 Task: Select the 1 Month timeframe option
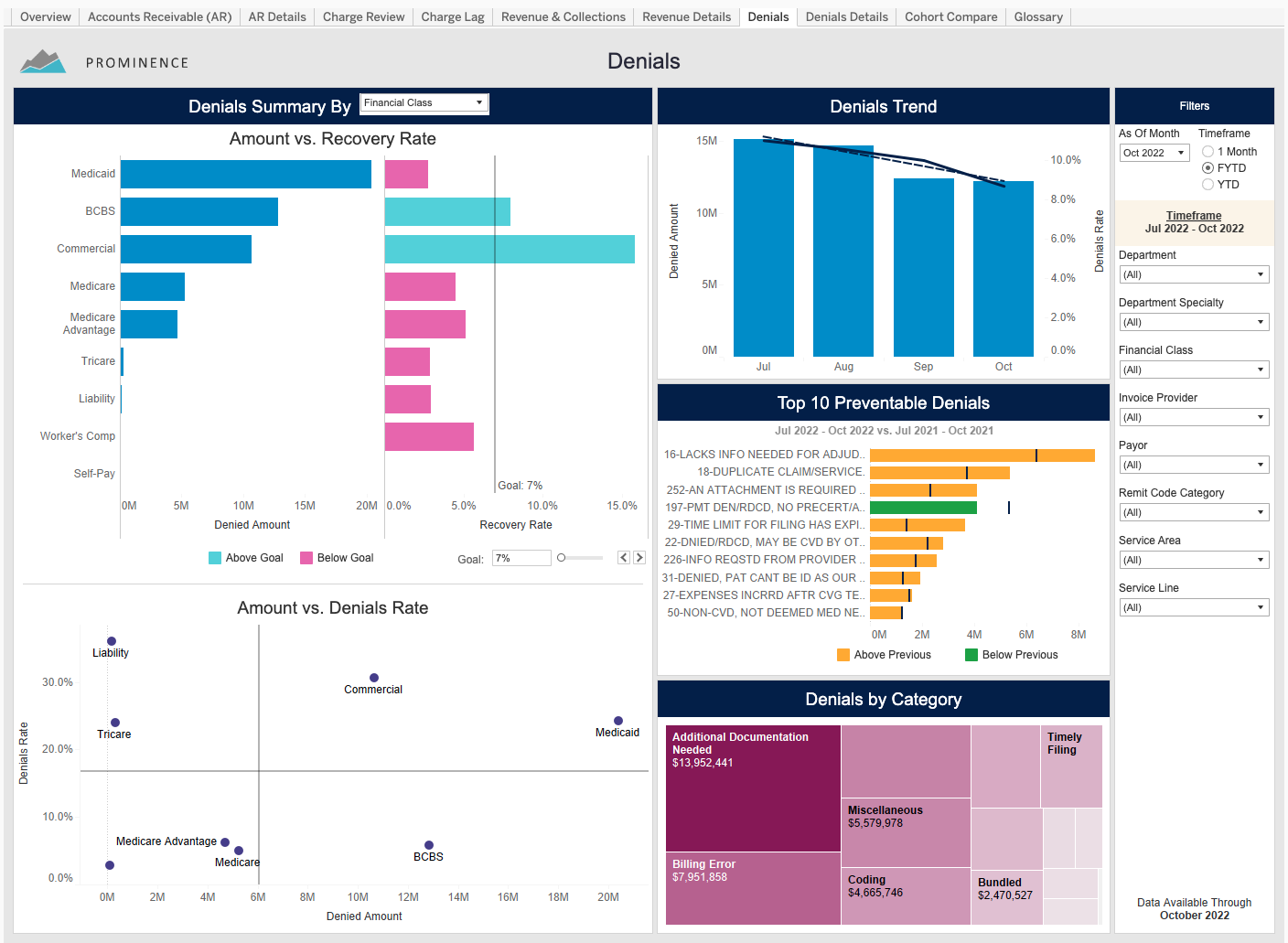[x=1208, y=152]
